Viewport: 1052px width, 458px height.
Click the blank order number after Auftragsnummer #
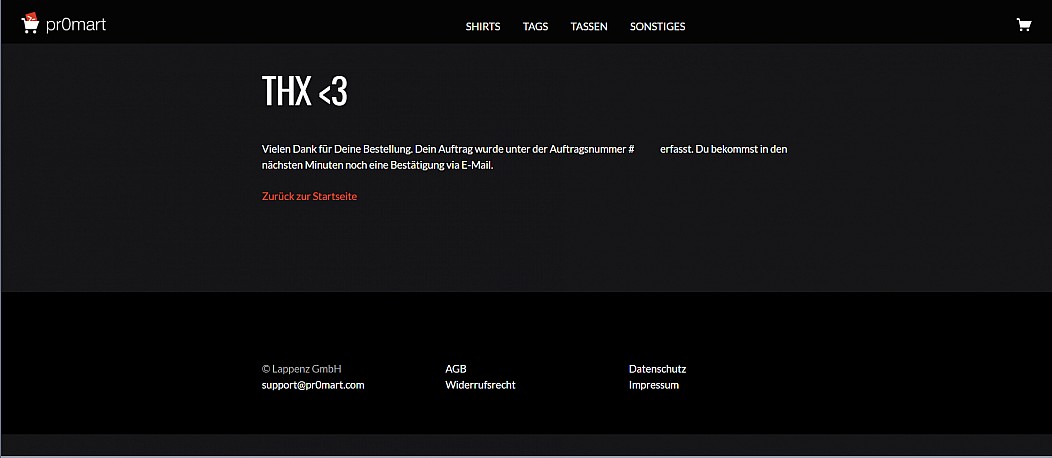(647, 149)
